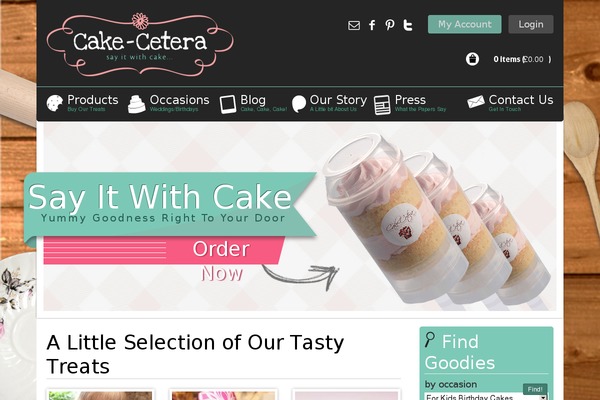This screenshot has width=600, height=400.
Task: Click the email envelope icon in header
Action: pos(354,25)
